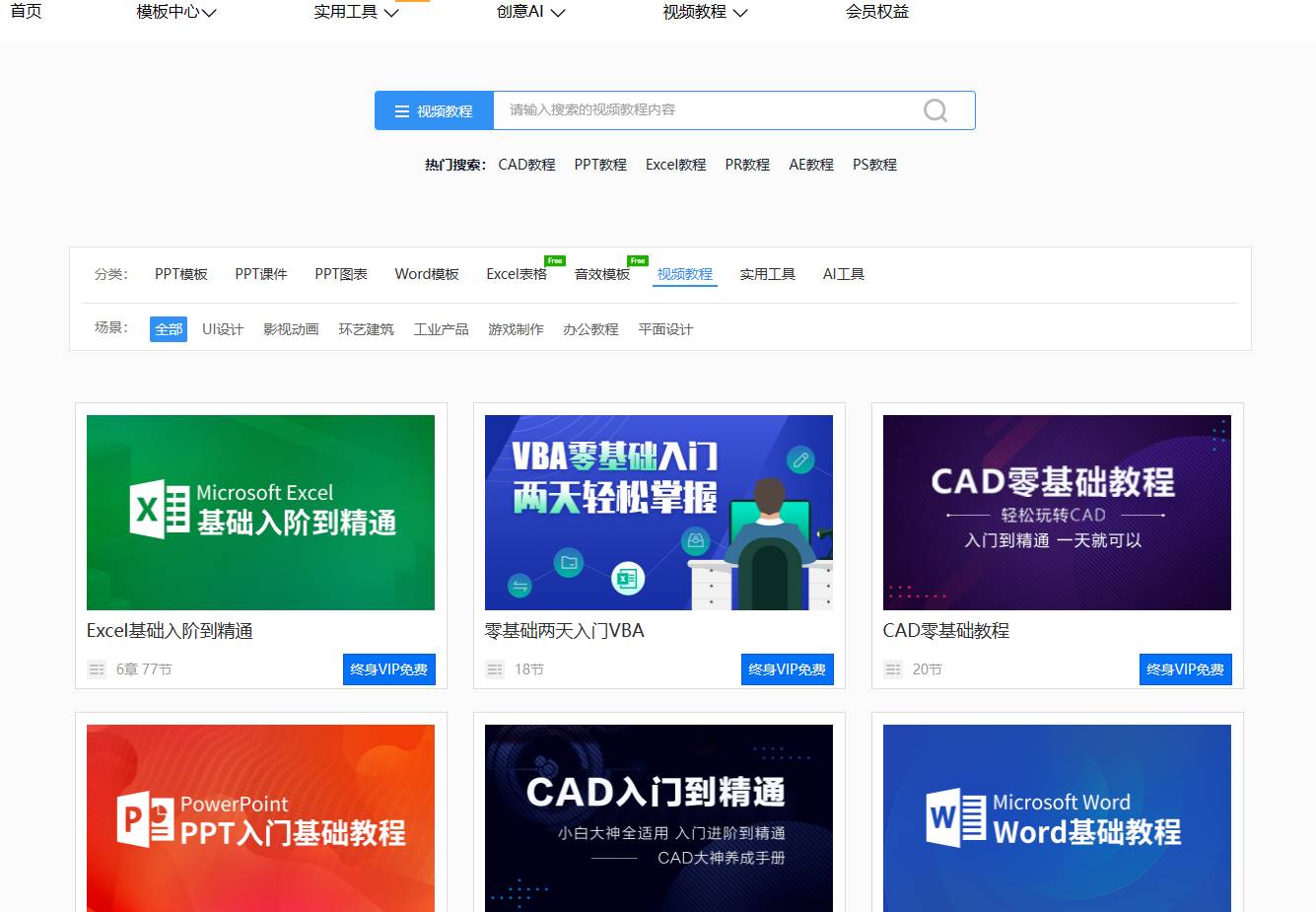The image size is (1316, 912).
Task: Click the list icon beside 20节
Action: pyautogui.click(x=893, y=669)
